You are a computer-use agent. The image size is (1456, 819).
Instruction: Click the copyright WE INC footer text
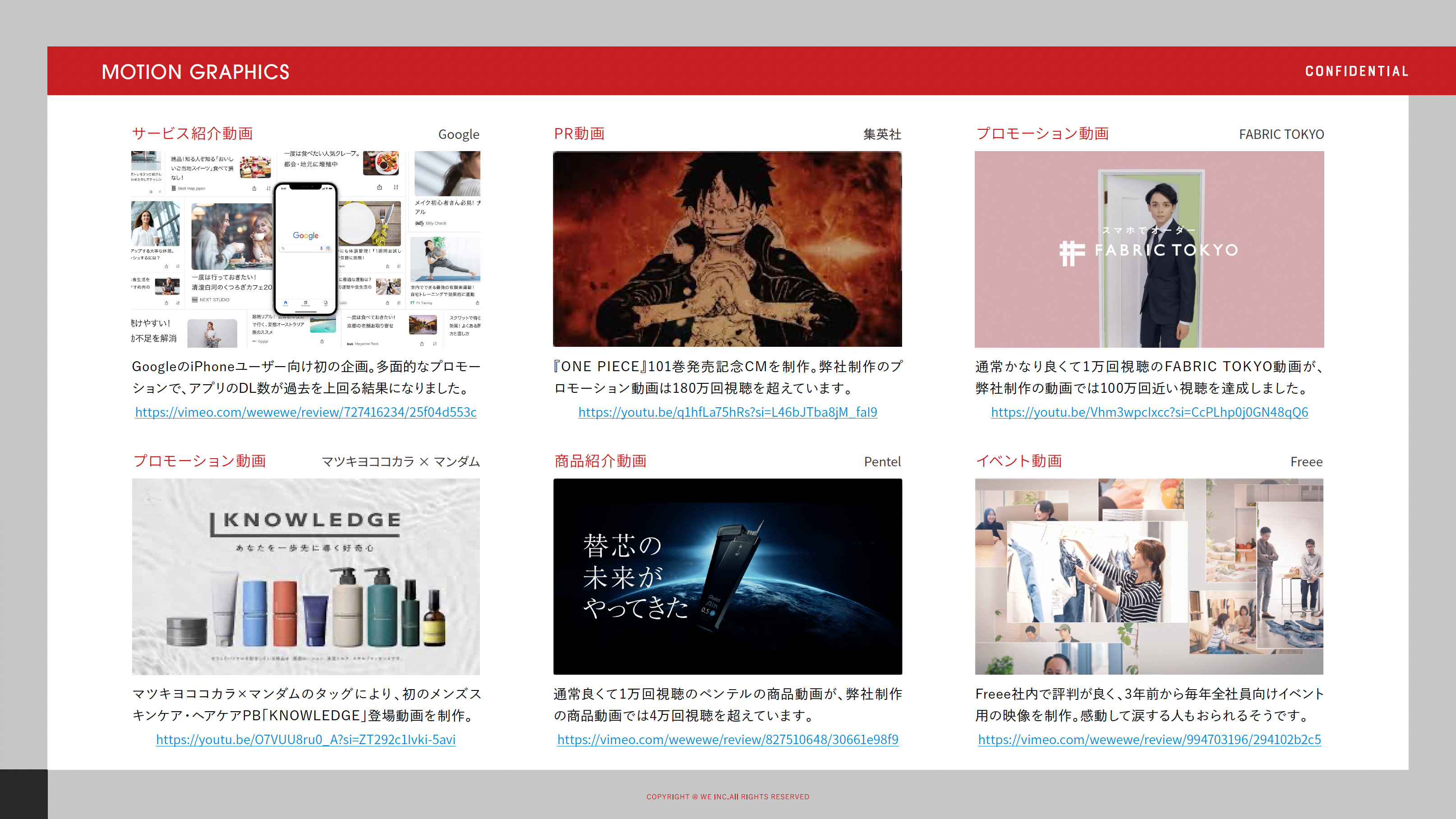pyautogui.click(x=728, y=796)
